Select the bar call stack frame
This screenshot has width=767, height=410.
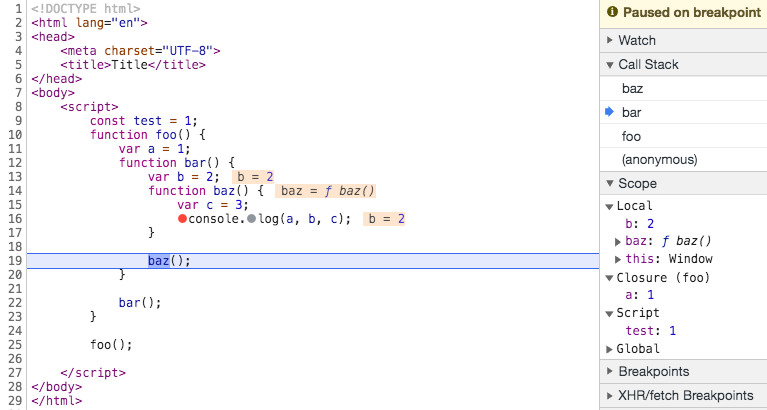click(683, 113)
